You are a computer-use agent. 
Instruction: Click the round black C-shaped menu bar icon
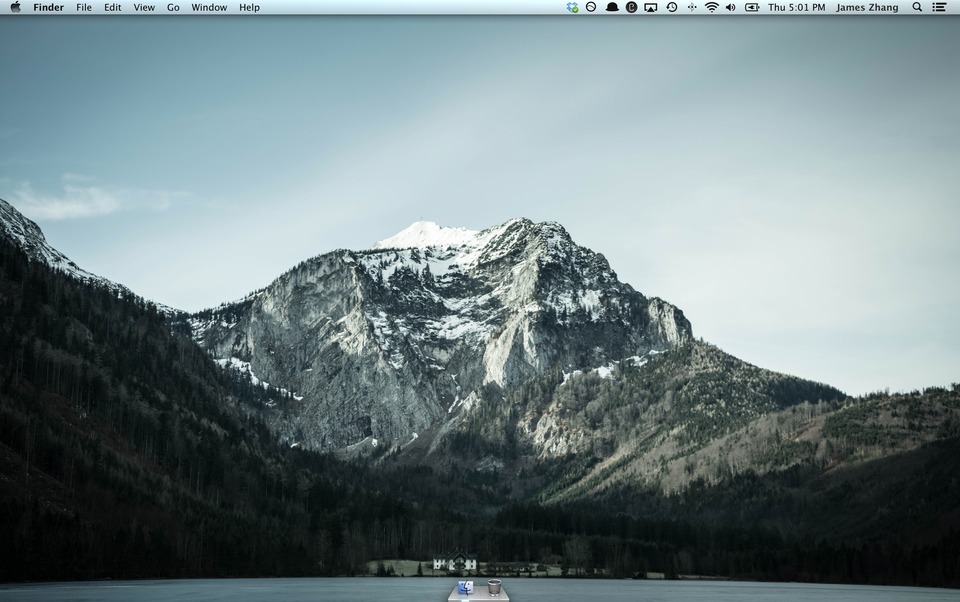(631, 7)
